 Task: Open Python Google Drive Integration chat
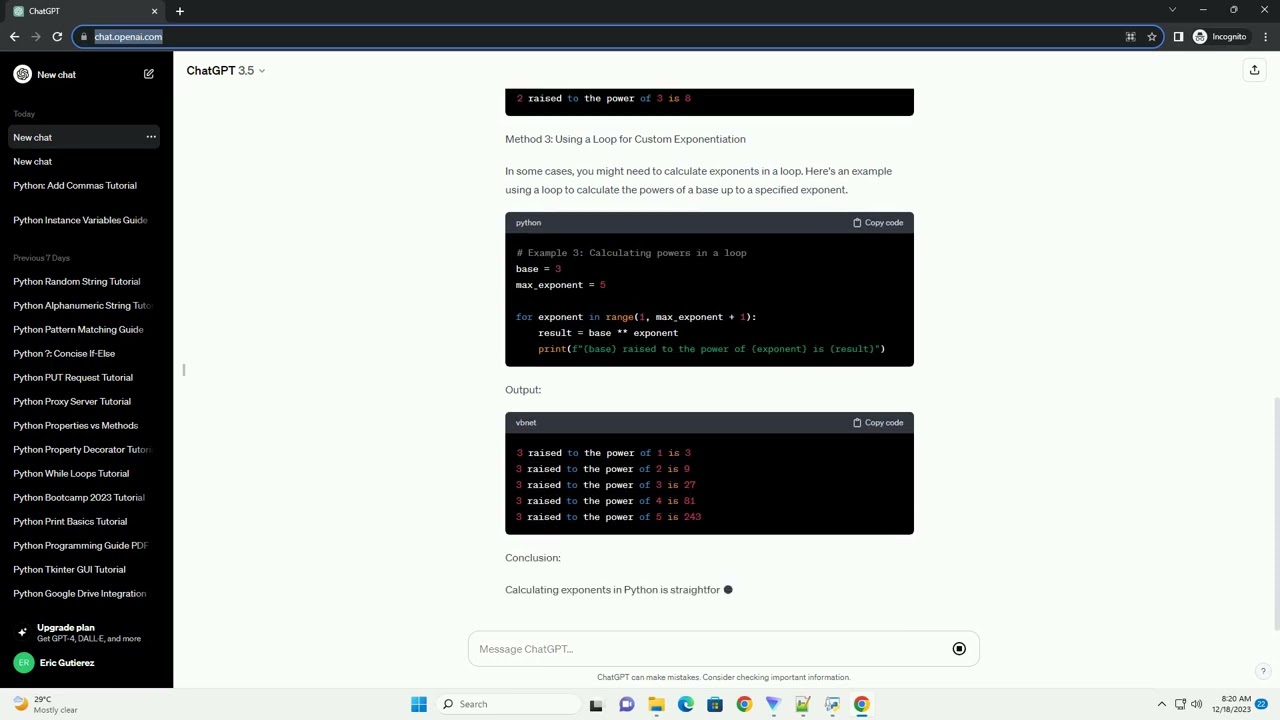tap(86, 593)
